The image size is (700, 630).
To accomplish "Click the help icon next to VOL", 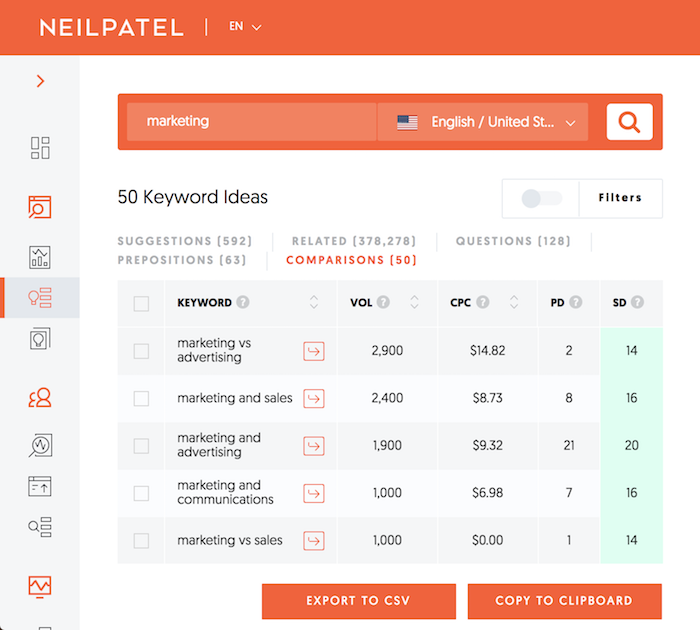I will [x=383, y=302].
